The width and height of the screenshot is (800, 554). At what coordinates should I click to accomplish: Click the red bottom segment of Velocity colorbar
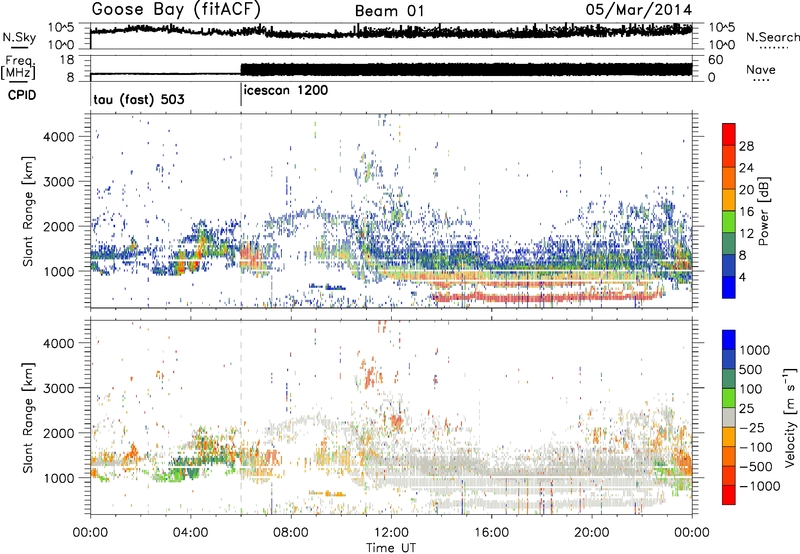[x=729, y=495]
